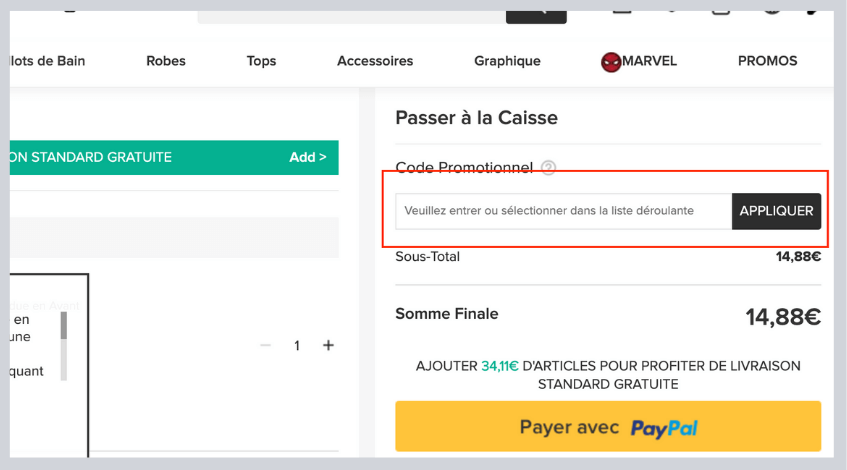The width and height of the screenshot is (847, 470).
Task: Open the Maillots de Bain menu
Action: tap(47, 61)
